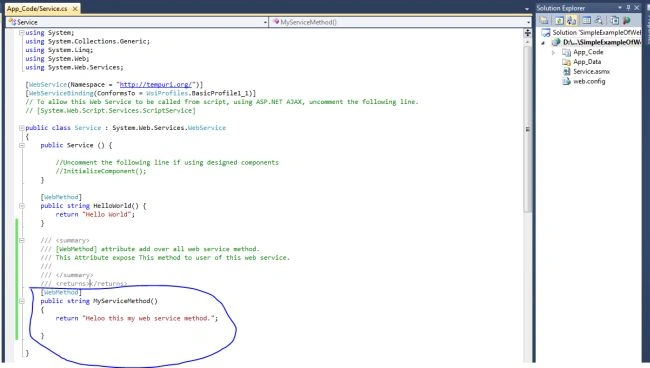Collapse the using directives block

click(x=22, y=33)
